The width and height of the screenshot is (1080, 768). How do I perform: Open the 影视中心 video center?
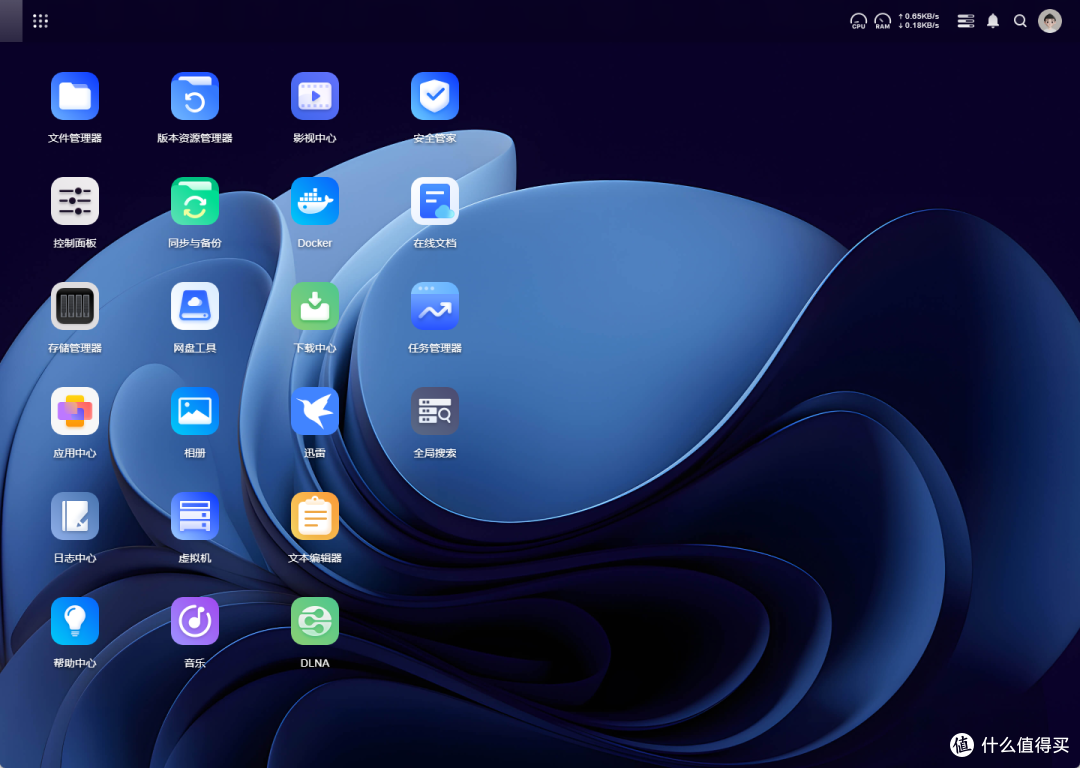[x=315, y=96]
